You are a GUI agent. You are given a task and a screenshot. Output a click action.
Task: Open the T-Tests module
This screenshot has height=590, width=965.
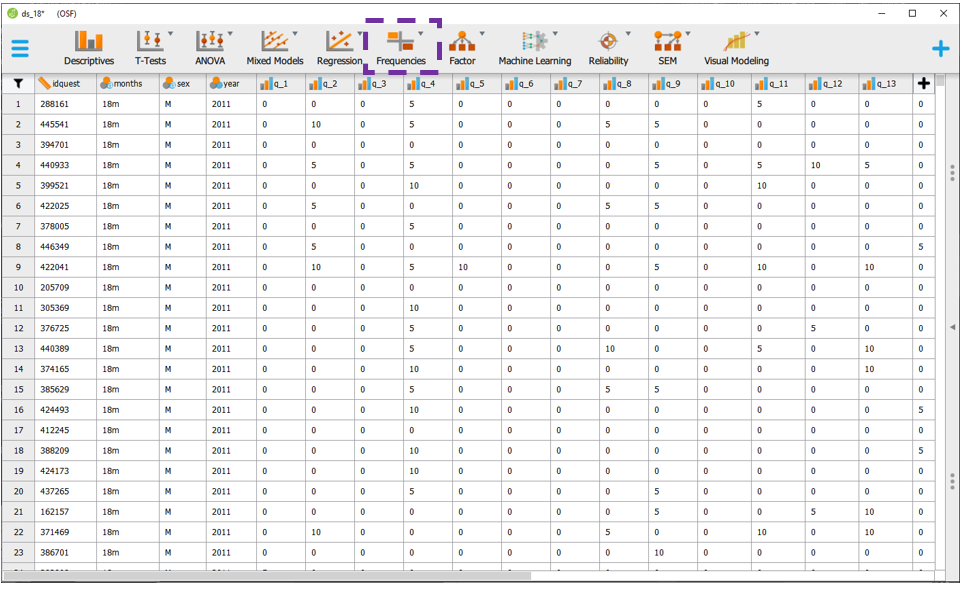pos(150,47)
